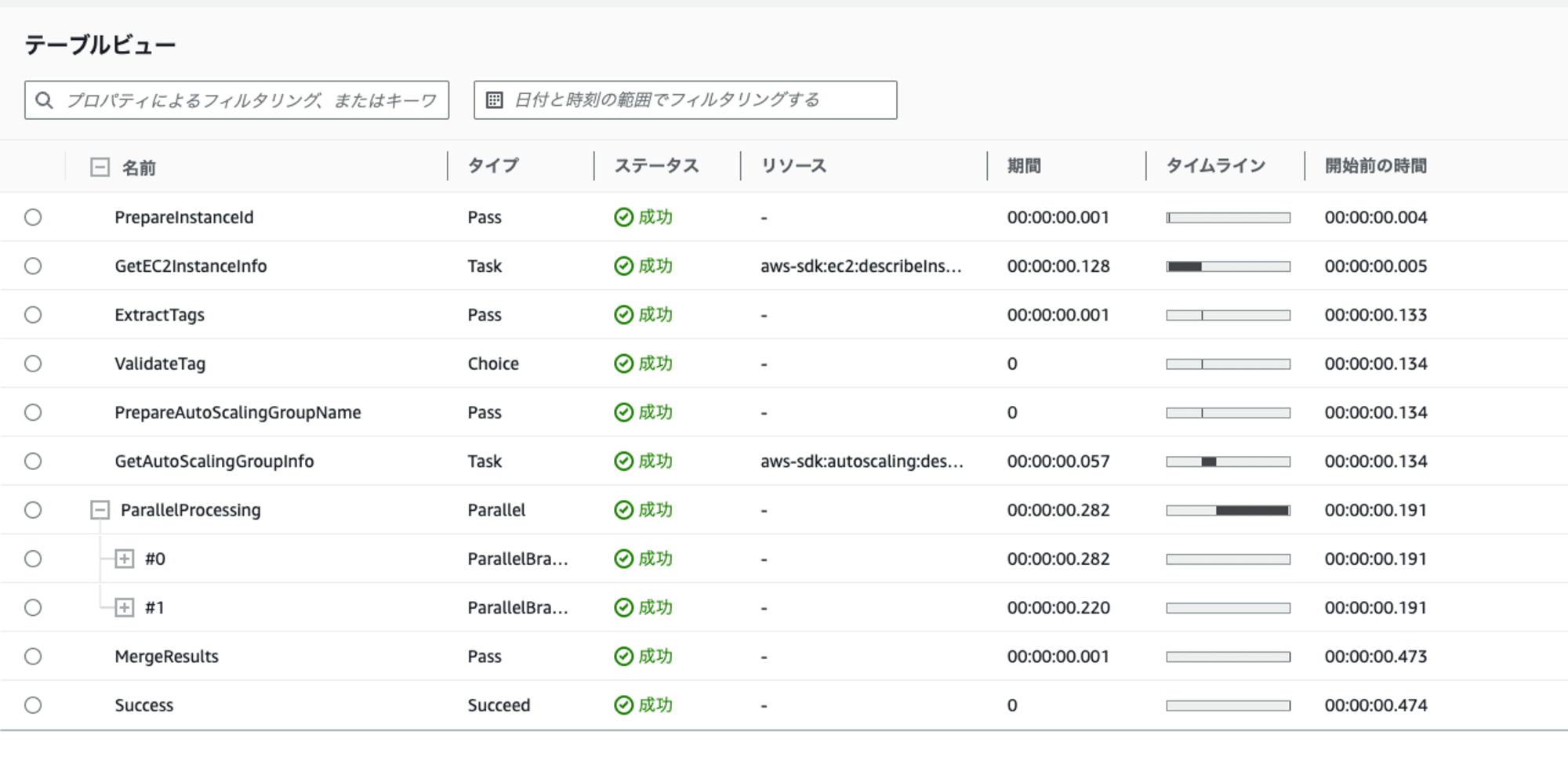1568x771 pixels.
Task: Select the ParallelProcessing row radio button
Action: (x=33, y=510)
